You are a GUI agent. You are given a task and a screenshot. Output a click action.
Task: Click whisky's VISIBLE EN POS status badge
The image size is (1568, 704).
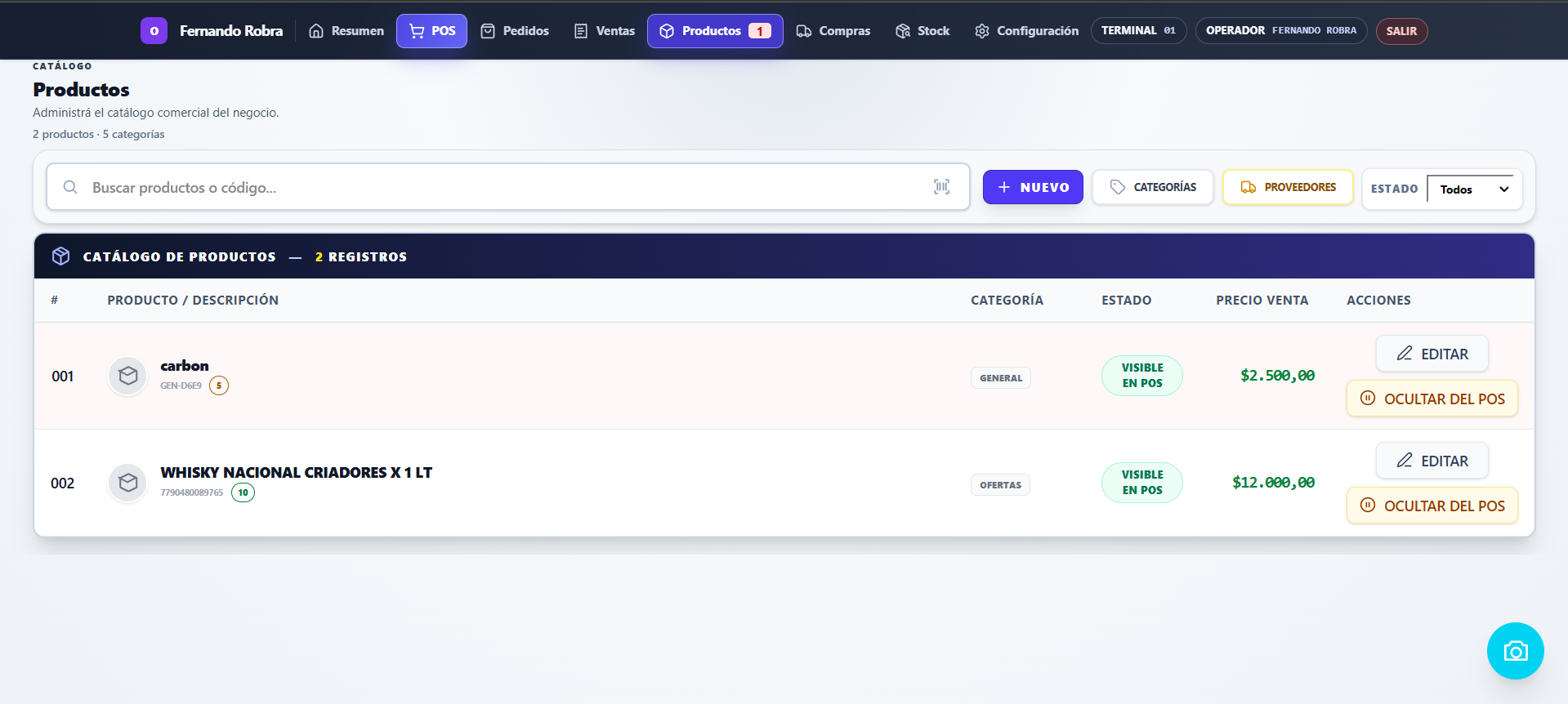[1142, 483]
